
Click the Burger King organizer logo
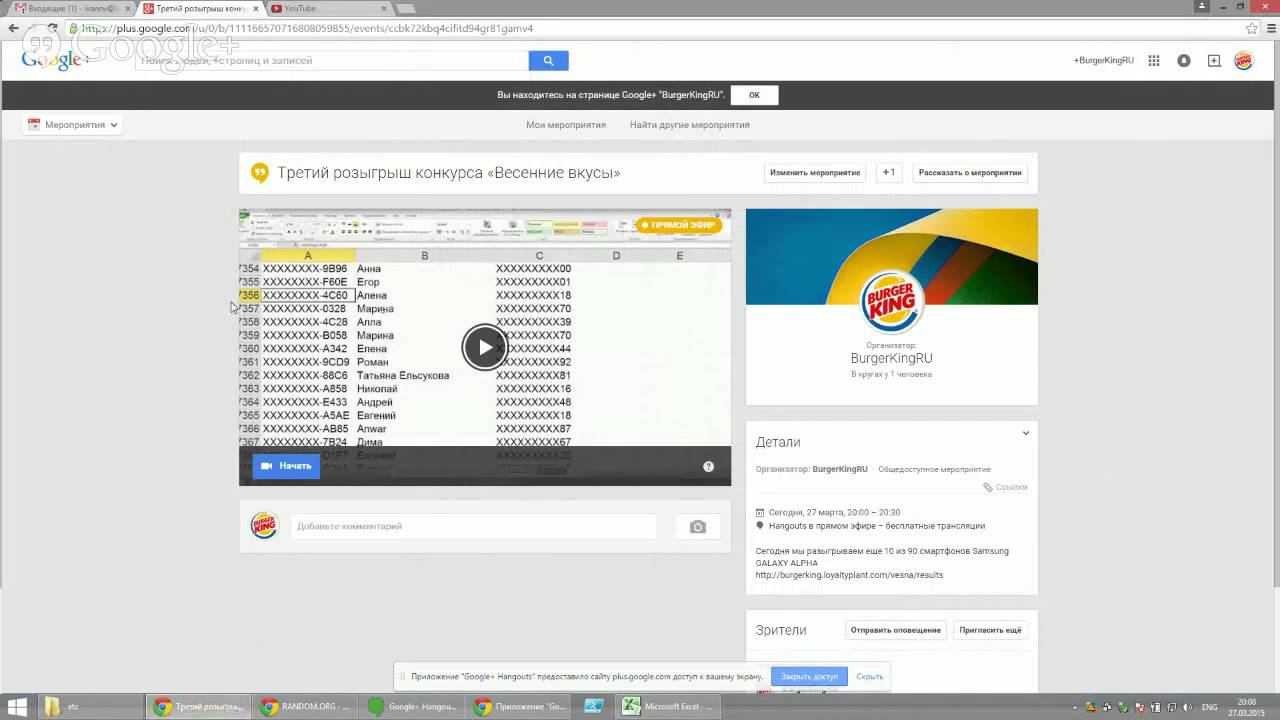(890, 301)
